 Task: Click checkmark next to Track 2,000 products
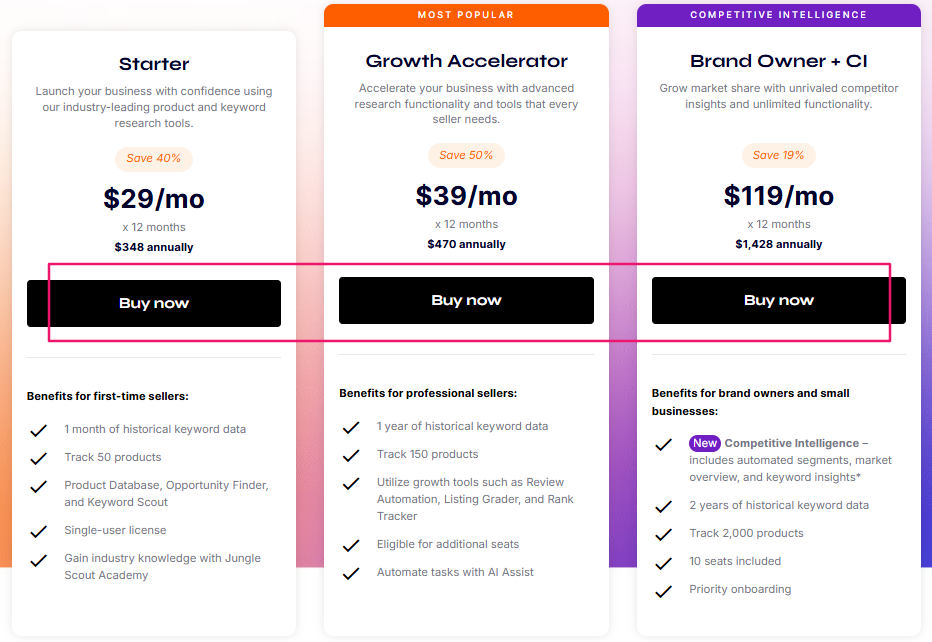tap(663, 534)
